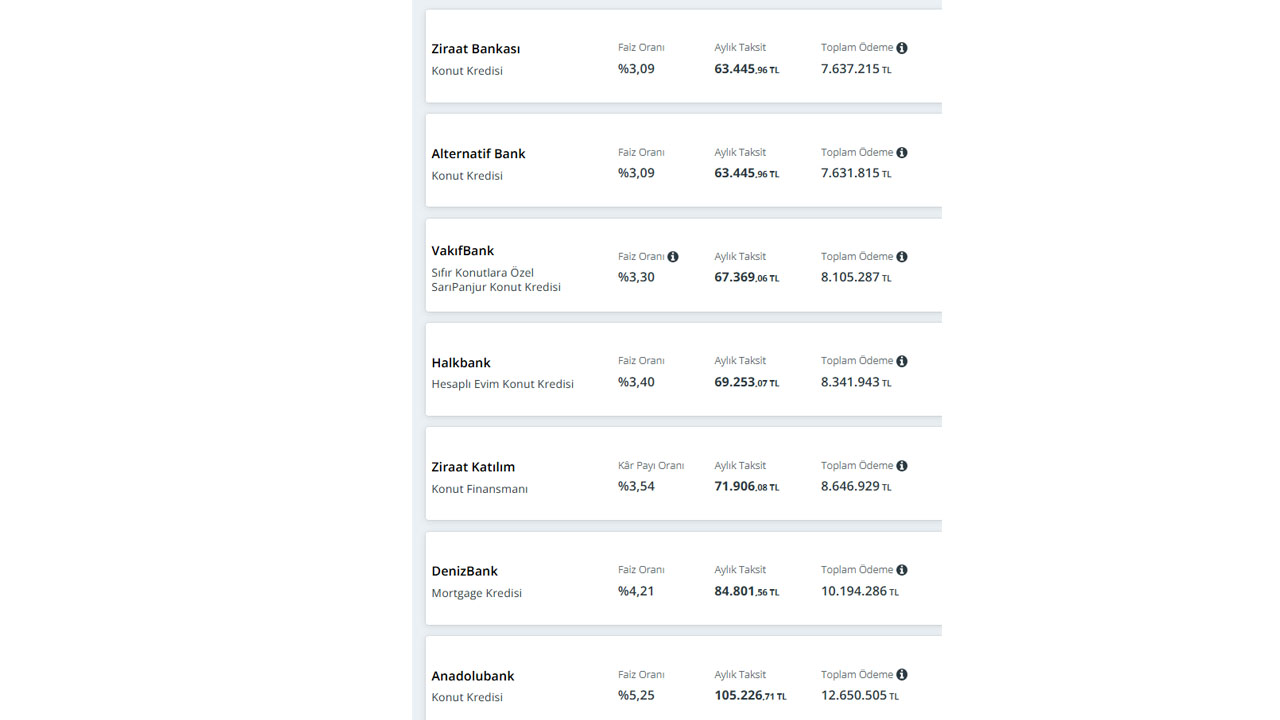Select the VakıfBank bank name
1280x720 pixels.
point(463,251)
